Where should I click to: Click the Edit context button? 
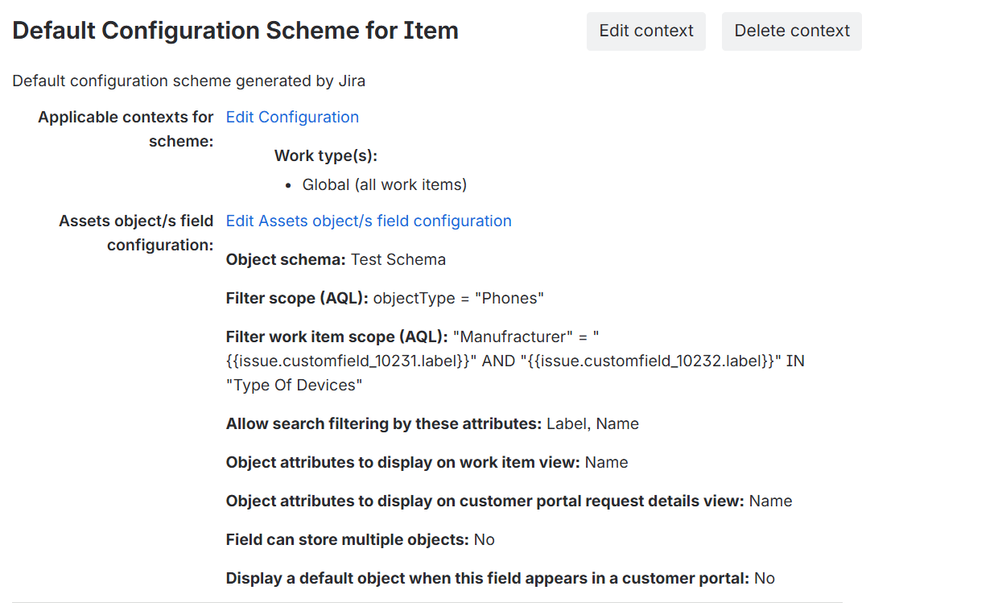(646, 31)
